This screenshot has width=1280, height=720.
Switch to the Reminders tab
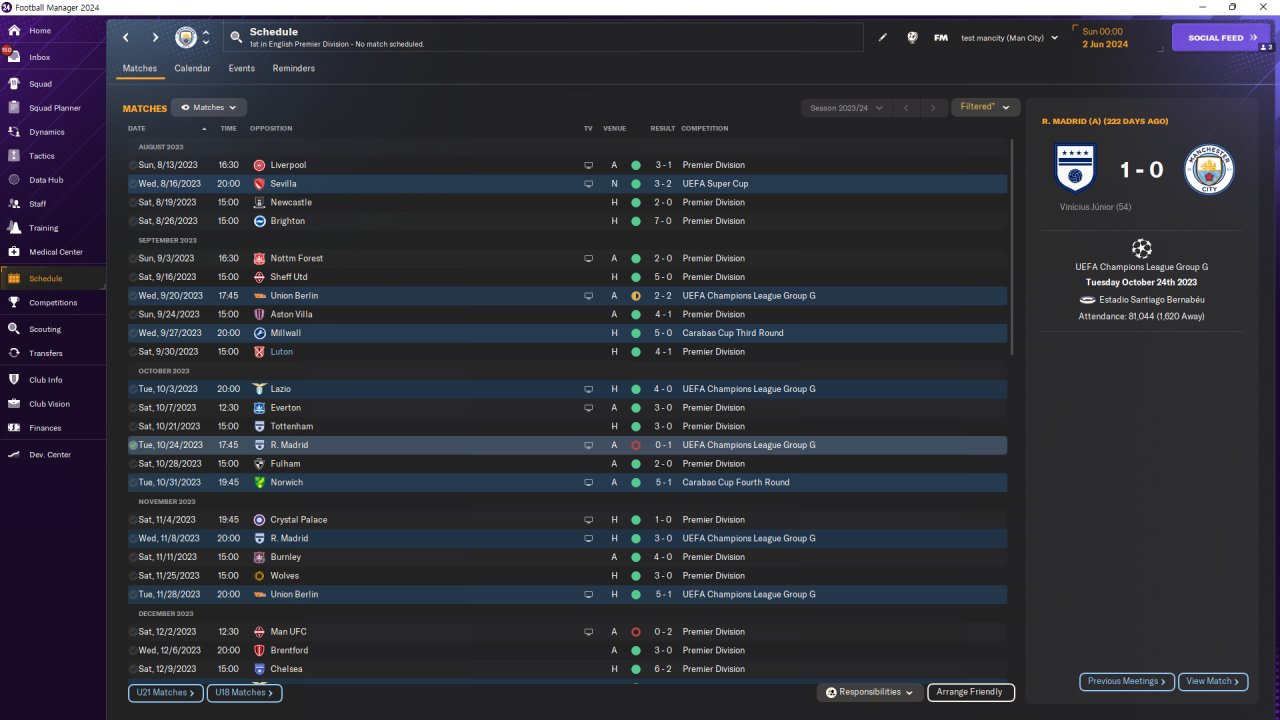point(293,69)
